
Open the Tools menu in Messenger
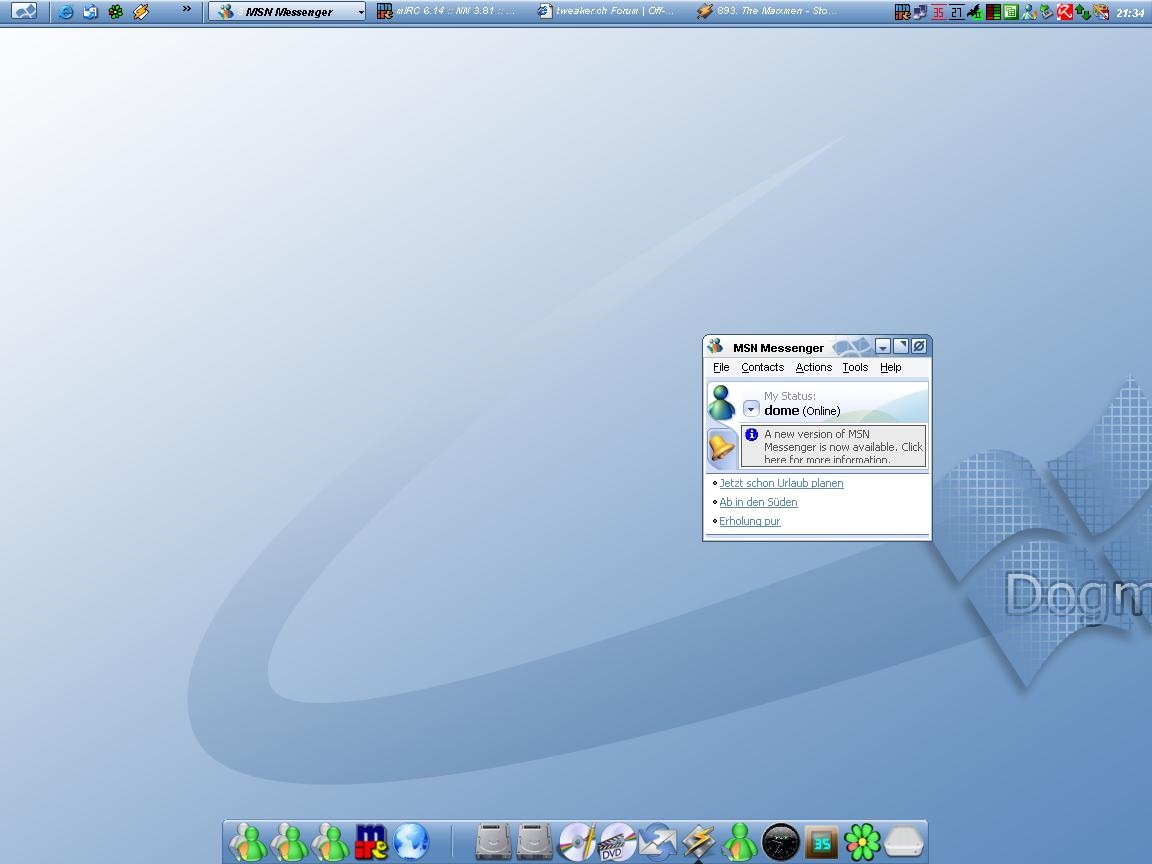coord(855,367)
